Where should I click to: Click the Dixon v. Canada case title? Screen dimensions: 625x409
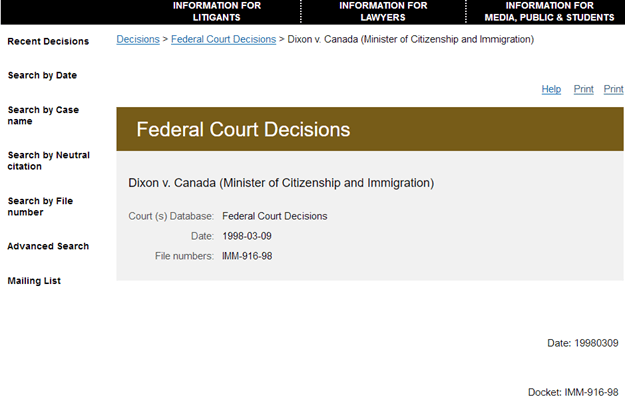(x=281, y=183)
